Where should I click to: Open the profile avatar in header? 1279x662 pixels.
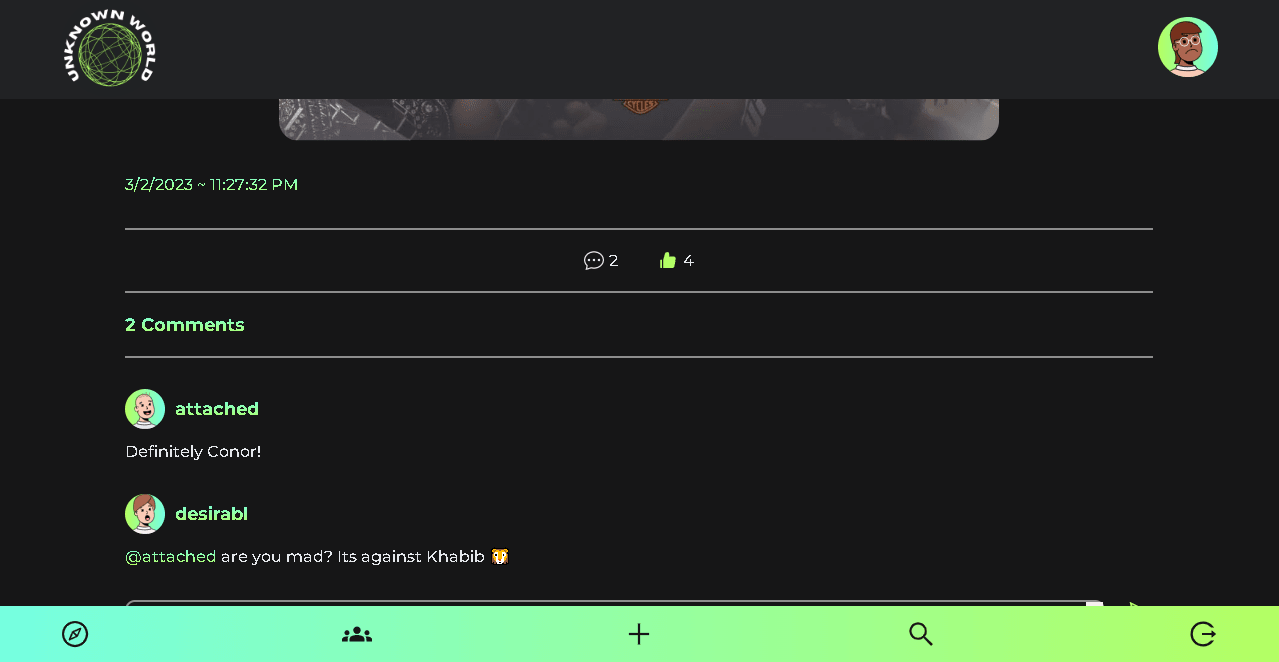tap(1187, 47)
